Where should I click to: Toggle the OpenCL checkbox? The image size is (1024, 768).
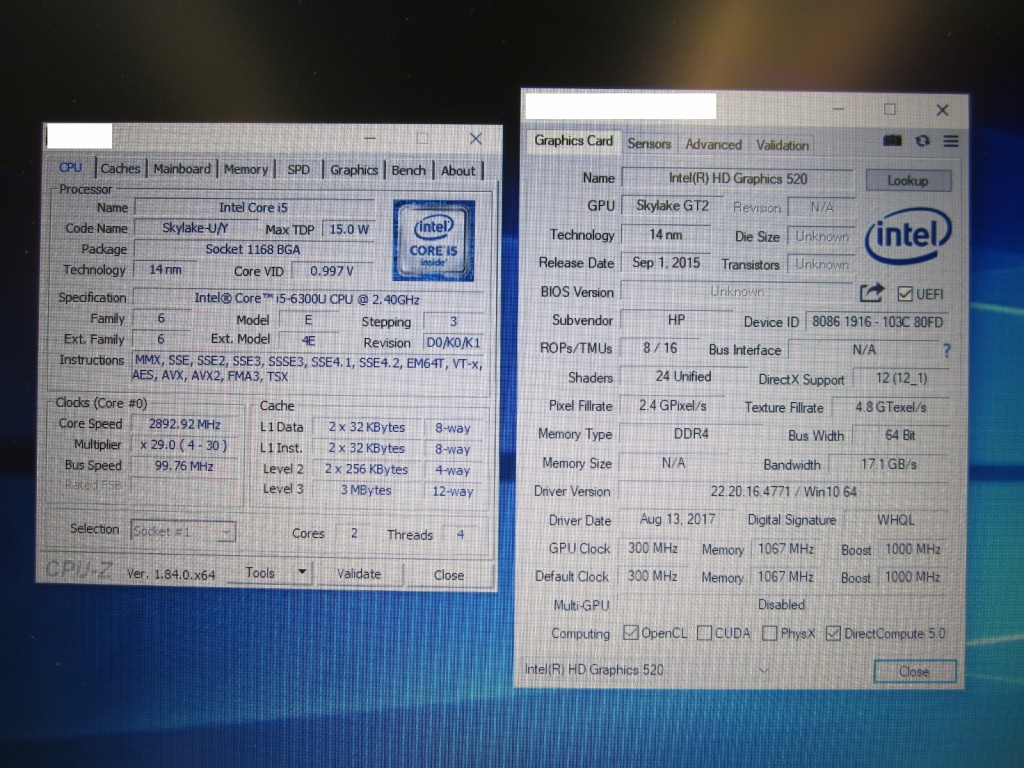click(630, 632)
